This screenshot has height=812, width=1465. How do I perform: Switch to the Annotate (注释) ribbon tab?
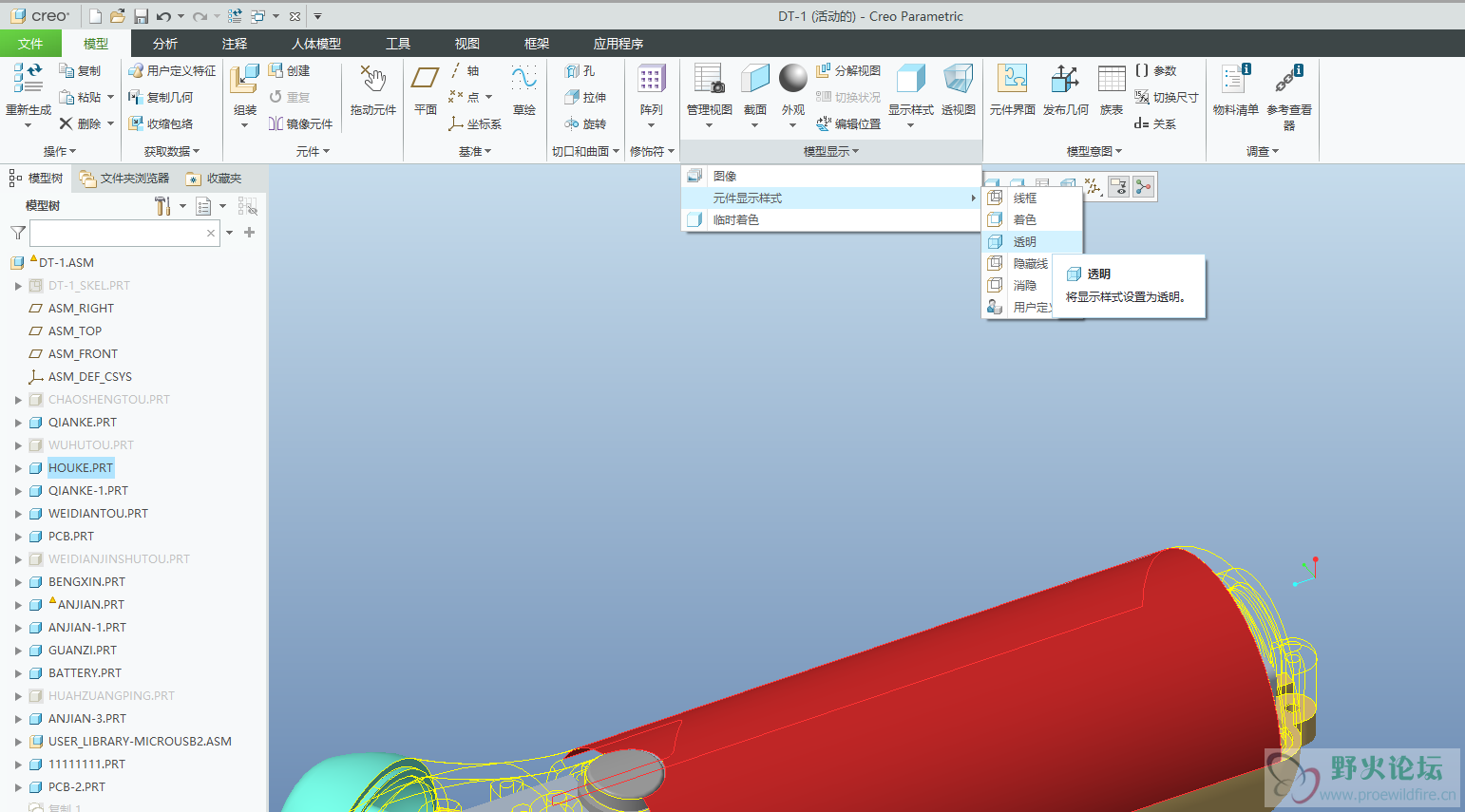(235, 44)
